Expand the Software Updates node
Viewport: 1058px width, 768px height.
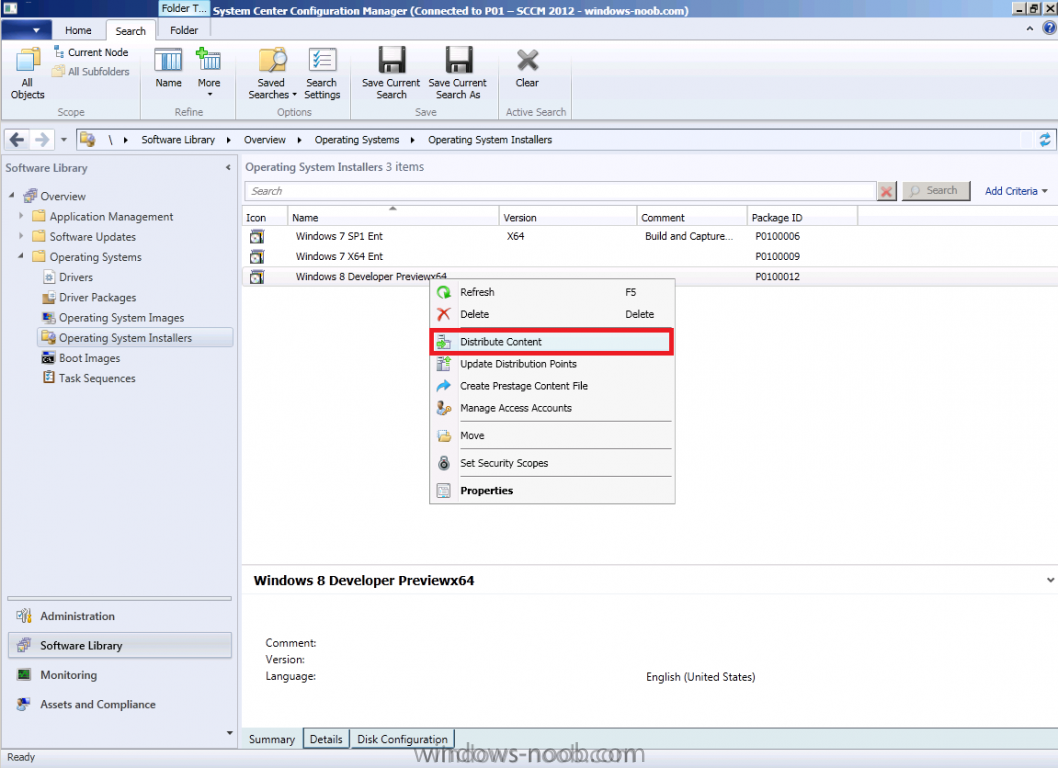click(x=21, y=236)
